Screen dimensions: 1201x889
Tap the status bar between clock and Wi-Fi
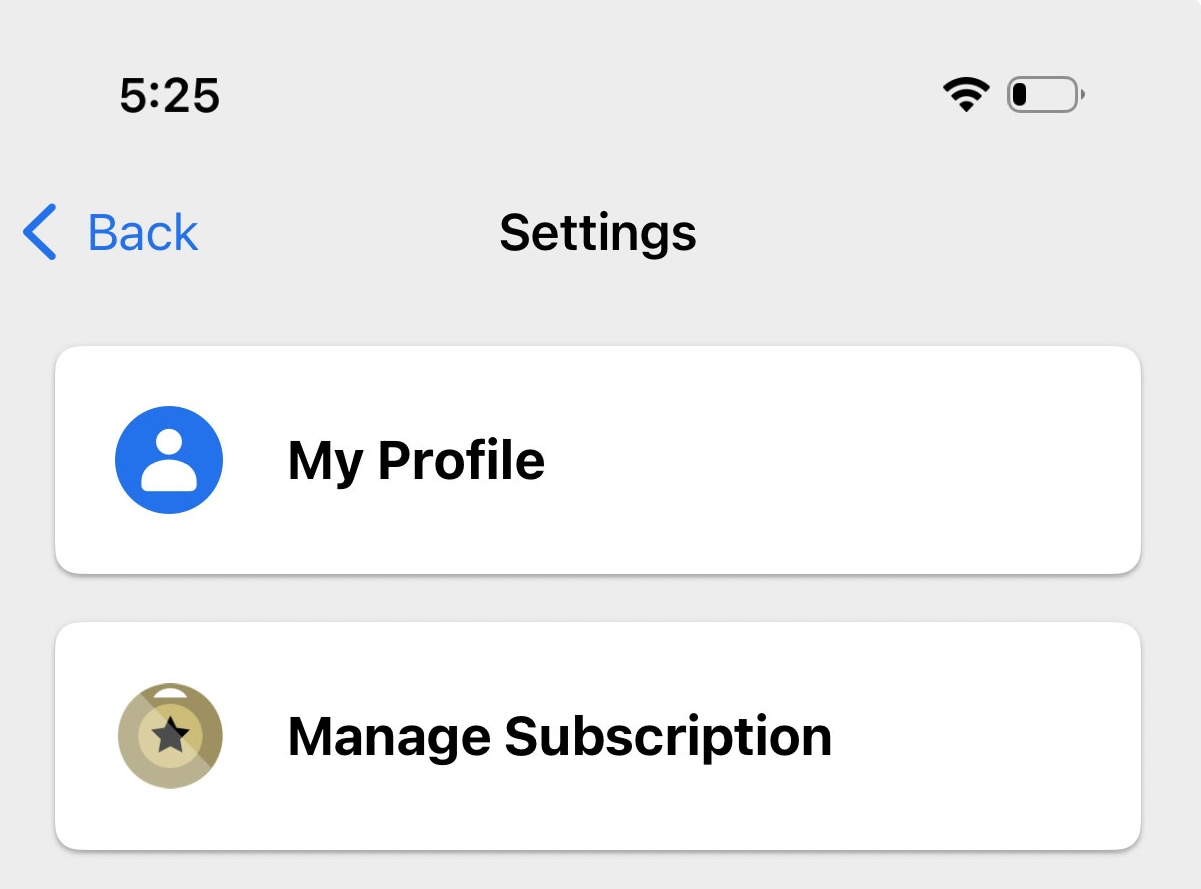[x=580, y=96]
